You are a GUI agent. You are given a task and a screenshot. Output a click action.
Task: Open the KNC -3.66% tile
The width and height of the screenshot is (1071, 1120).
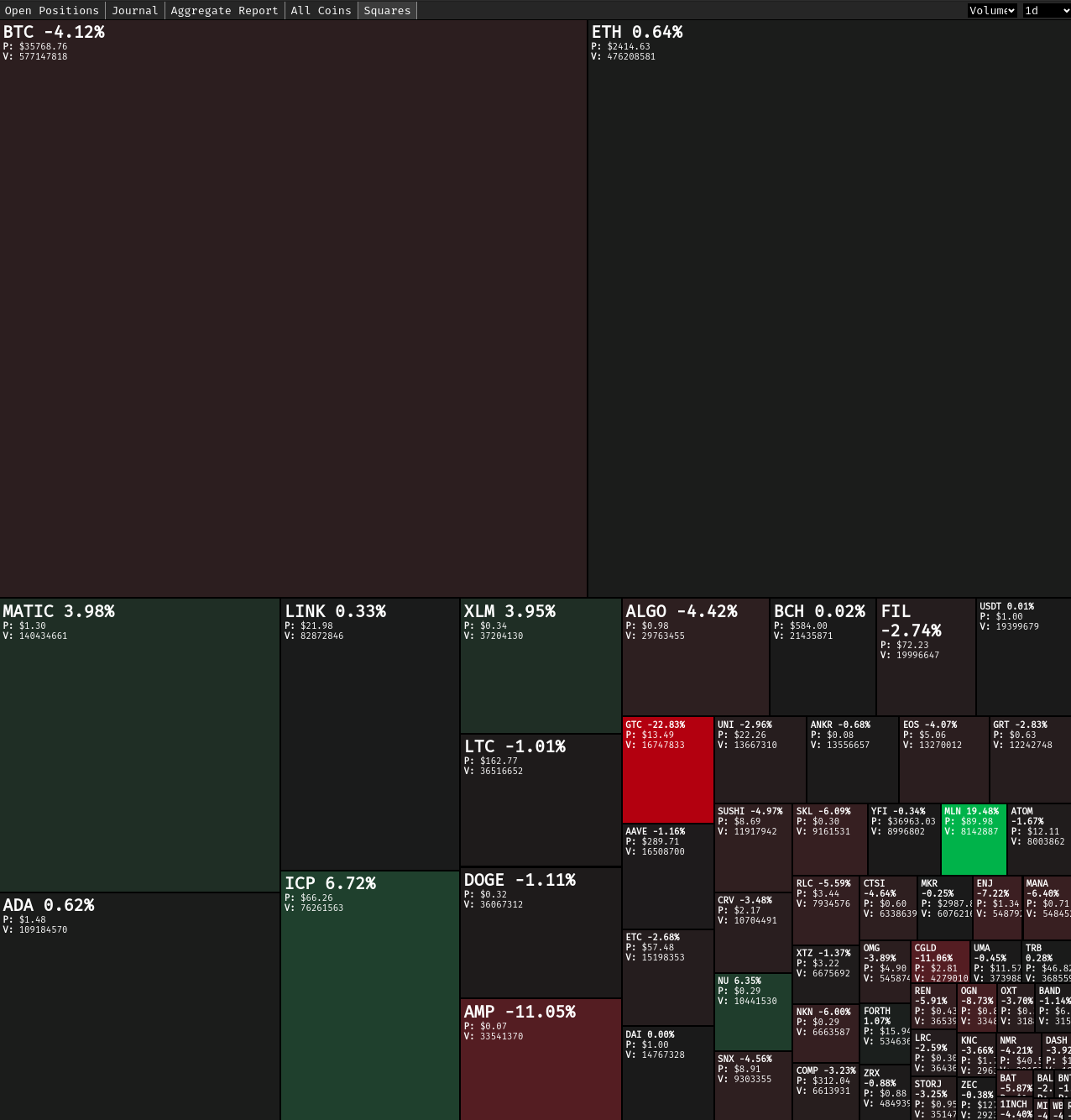[977, 1055]
